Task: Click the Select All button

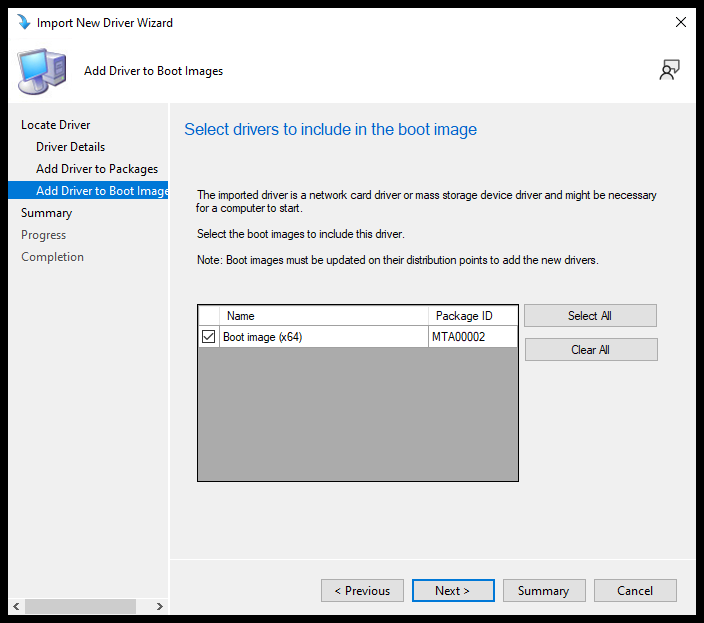Action: tap(590, 316)
